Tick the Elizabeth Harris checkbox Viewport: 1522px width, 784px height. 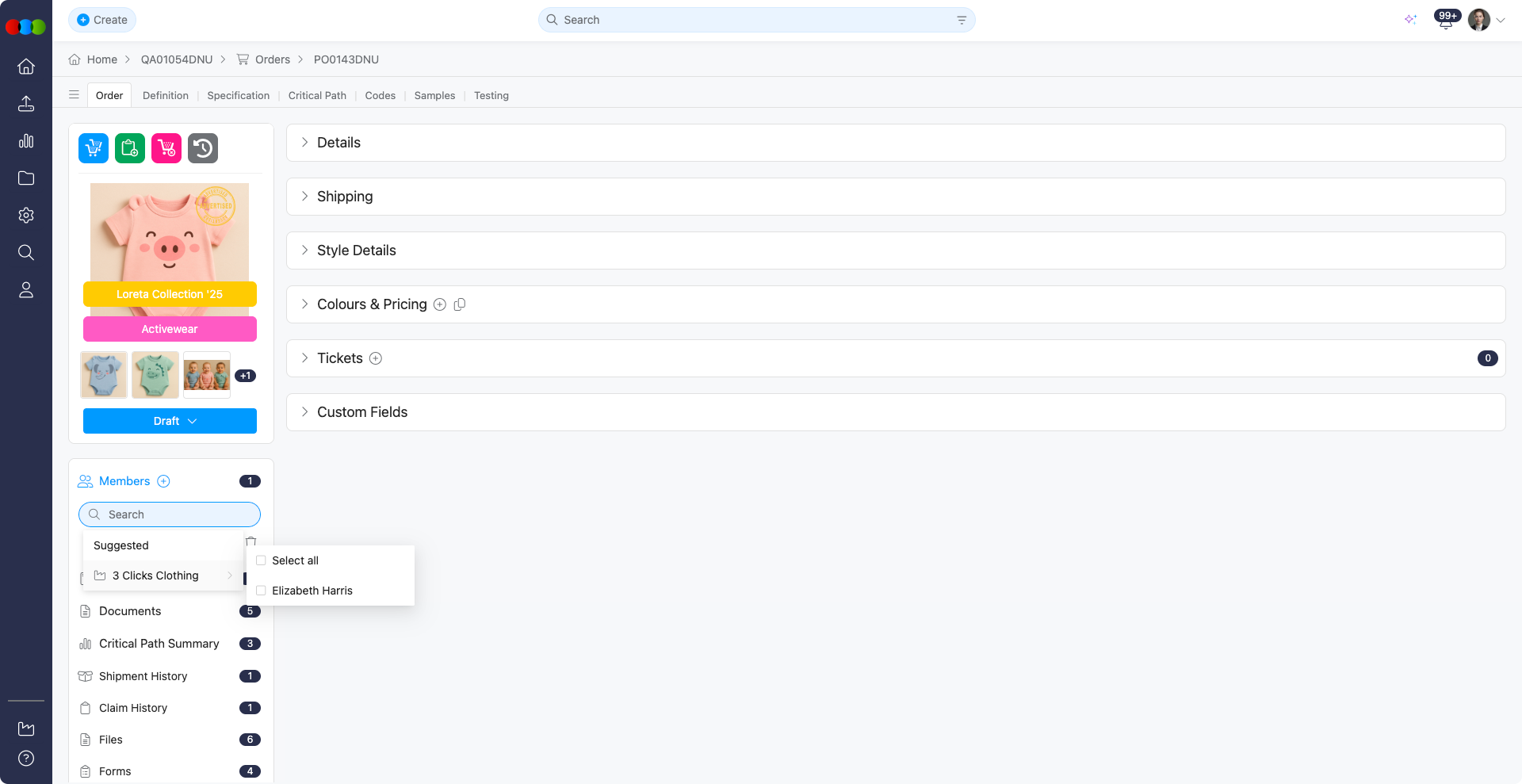click(x=261, y=591)
